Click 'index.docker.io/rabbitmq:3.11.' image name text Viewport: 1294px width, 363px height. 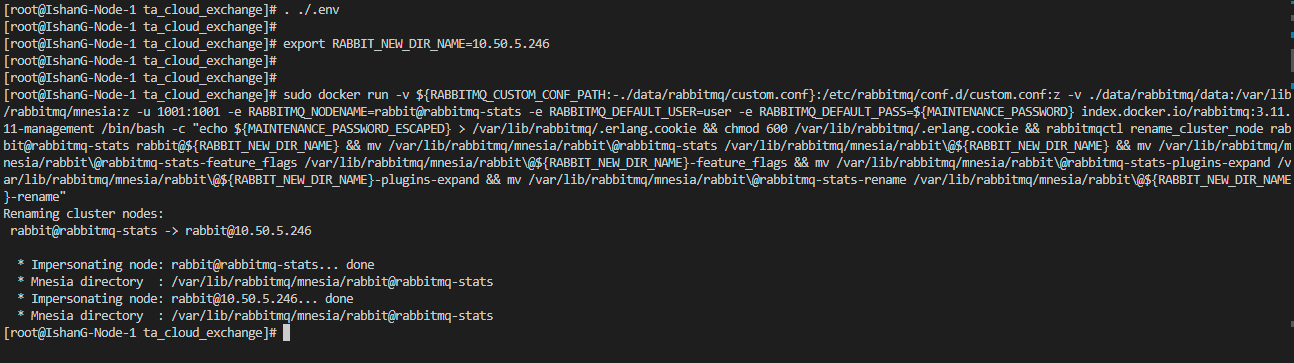pos(1185,112)
